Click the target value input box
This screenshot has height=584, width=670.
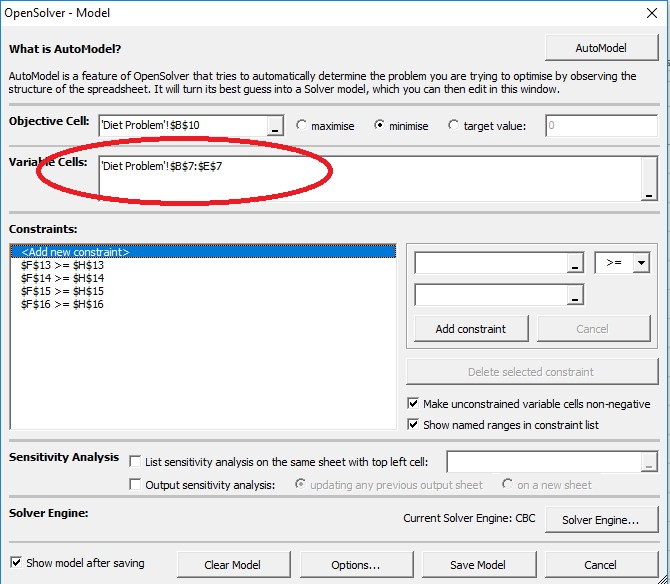(x=601, y=126)
